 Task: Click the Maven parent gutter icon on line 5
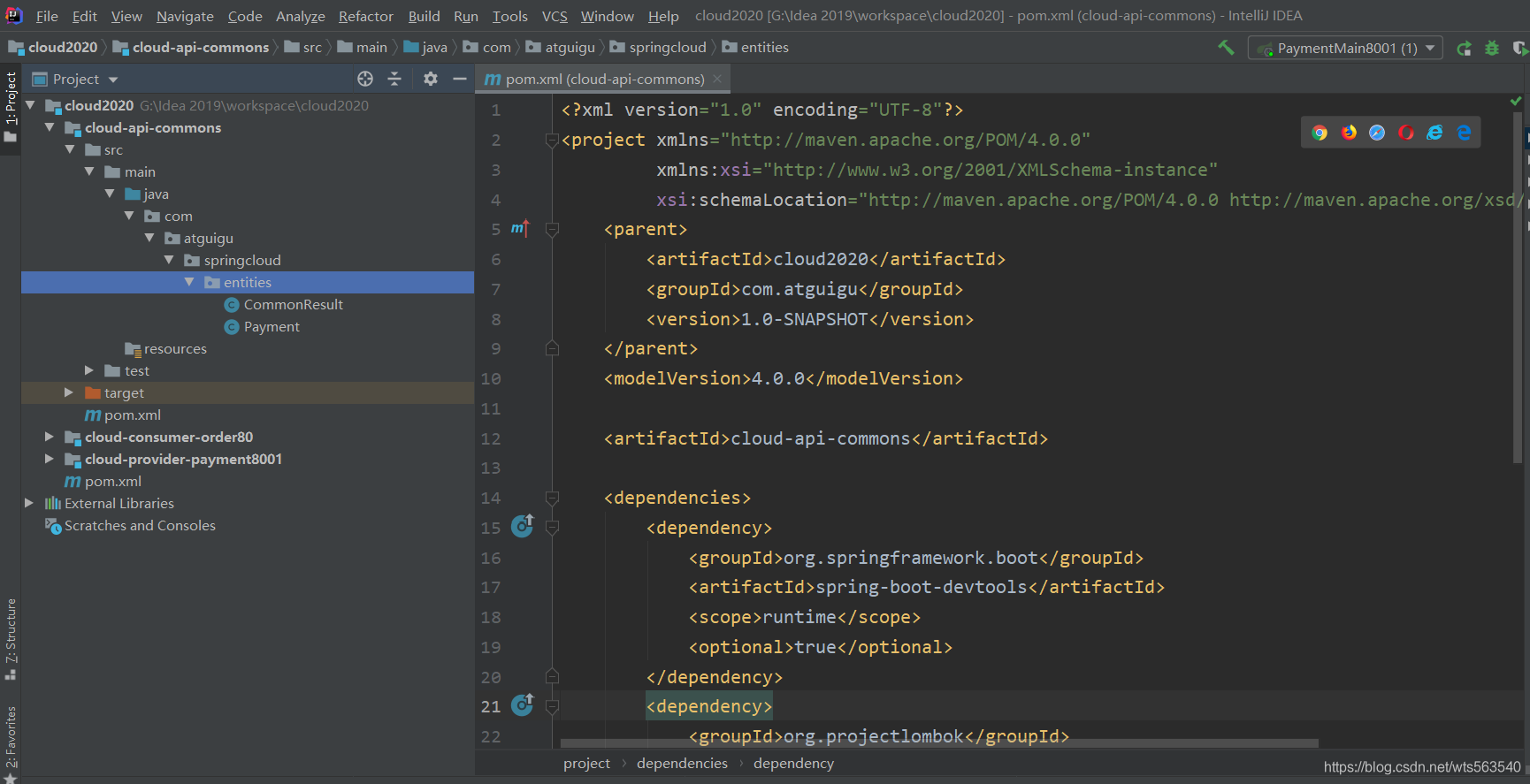pos(520,229)
